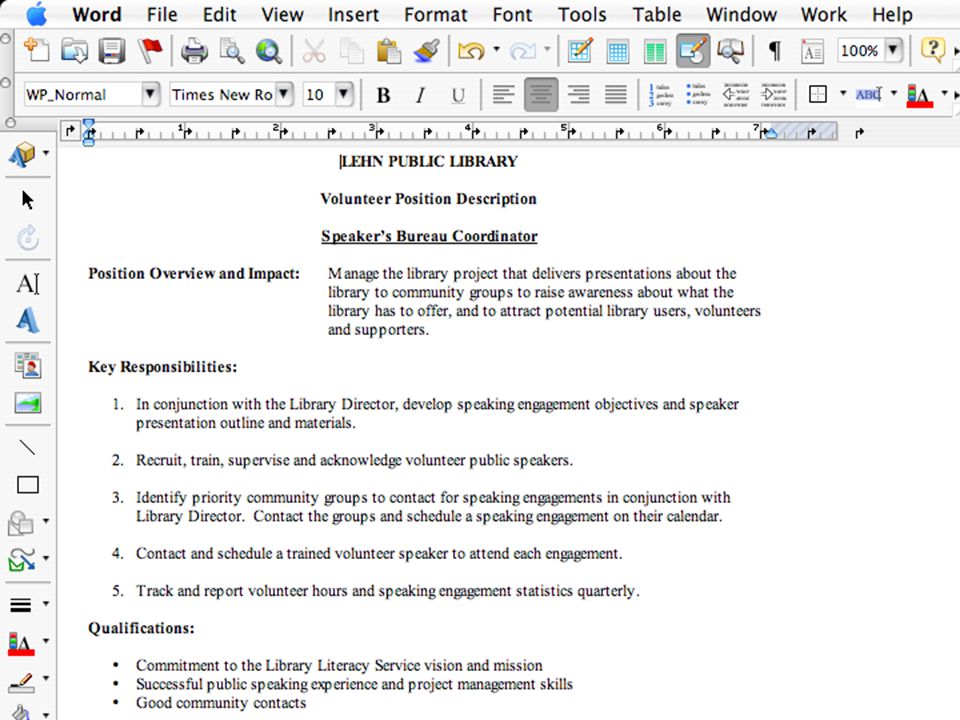Click the tab type selector beside the ruler

(70, 130)
